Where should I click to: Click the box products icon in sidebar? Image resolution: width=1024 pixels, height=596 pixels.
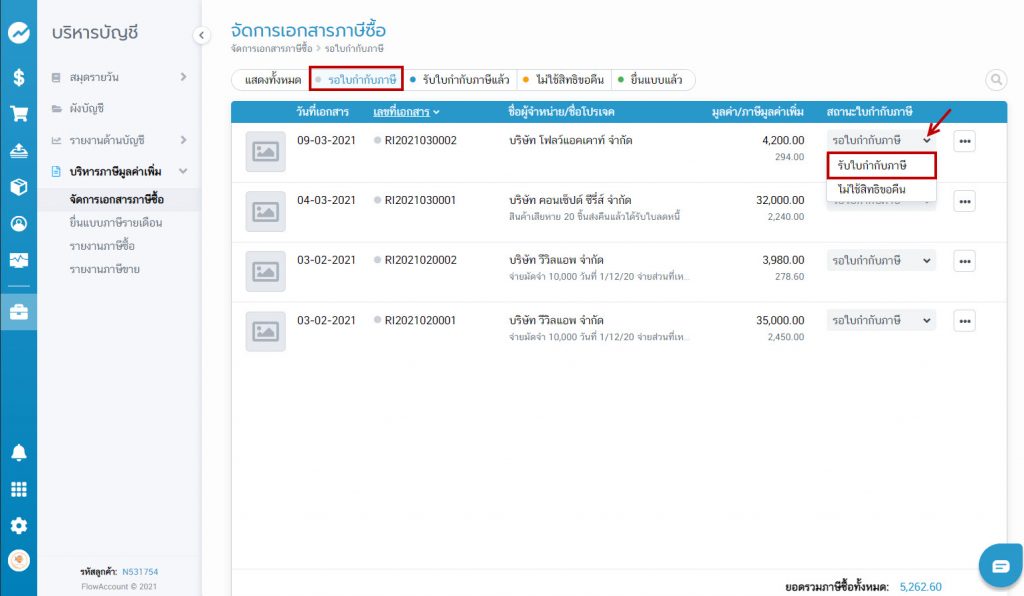(18, 187)
